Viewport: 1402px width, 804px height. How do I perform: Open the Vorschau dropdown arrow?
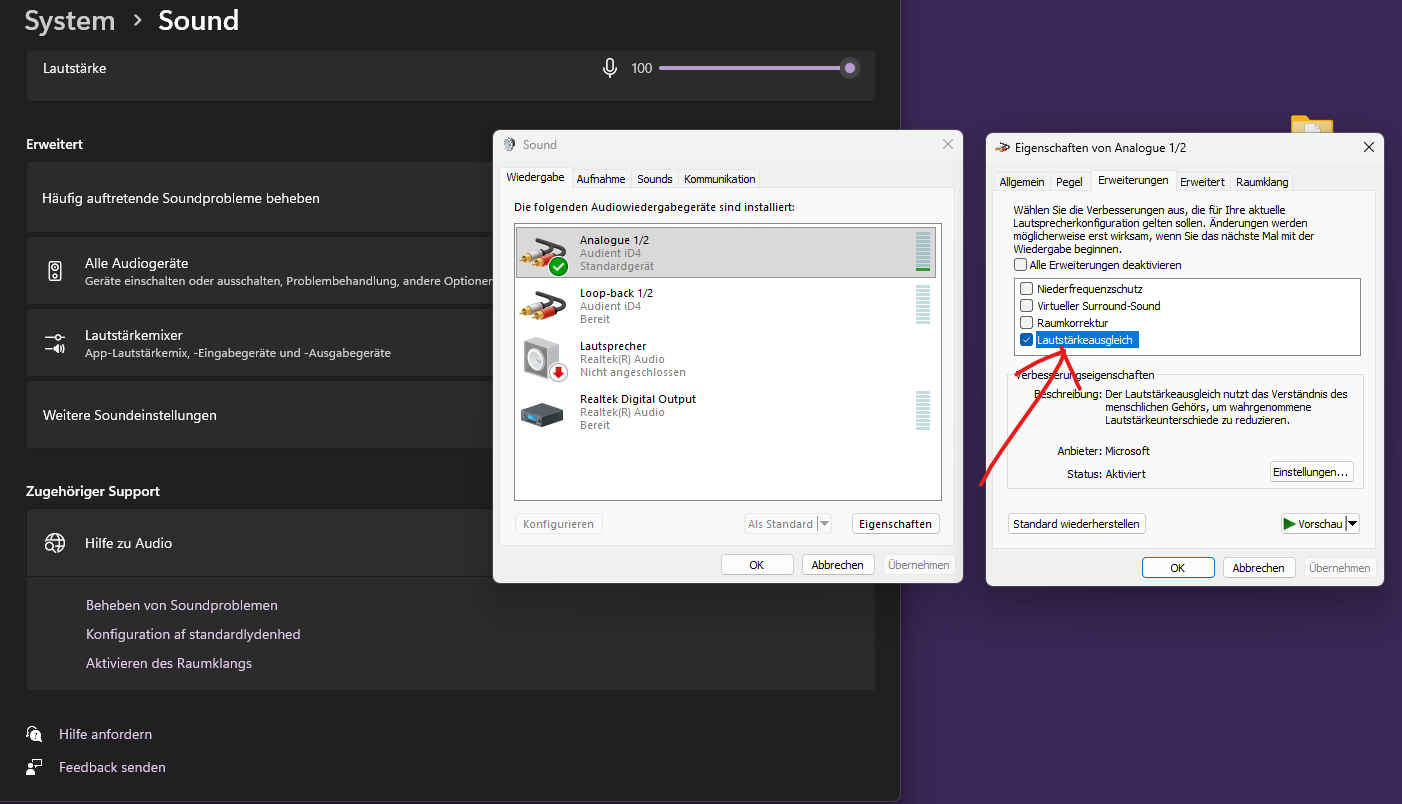pyautogui.click(x=1352, y=524)
